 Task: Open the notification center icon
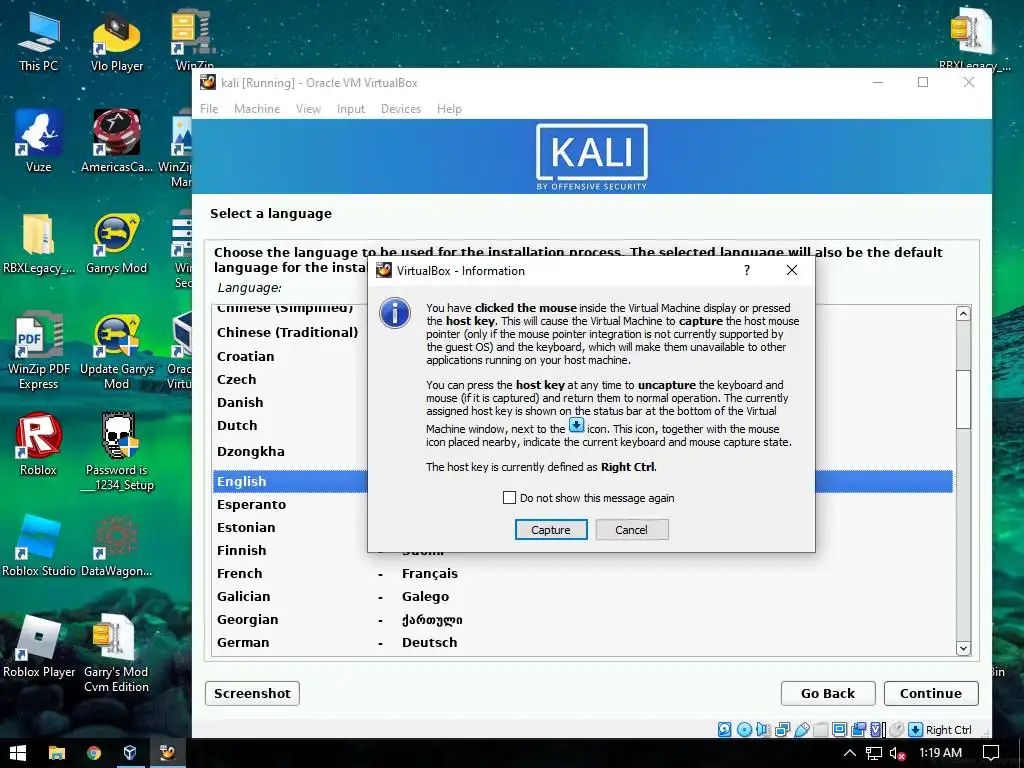[991, 754]
